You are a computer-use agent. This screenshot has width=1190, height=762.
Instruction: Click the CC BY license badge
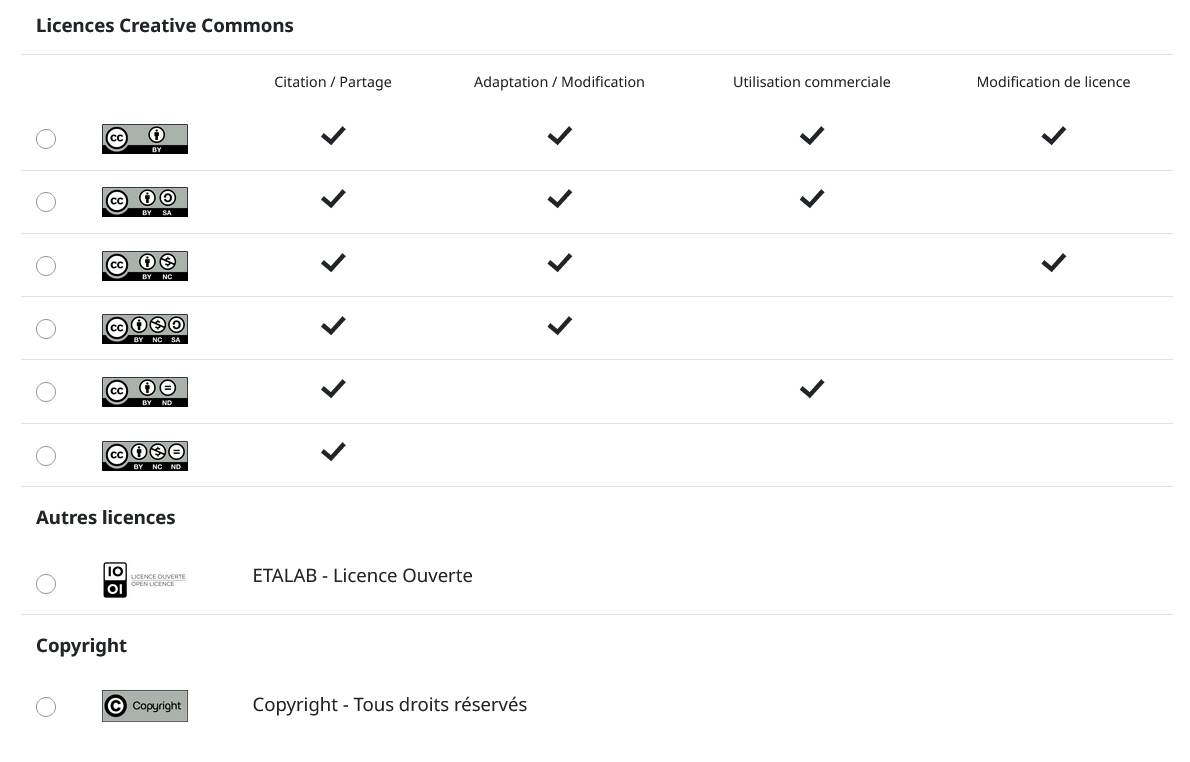(x=145, y=139)
